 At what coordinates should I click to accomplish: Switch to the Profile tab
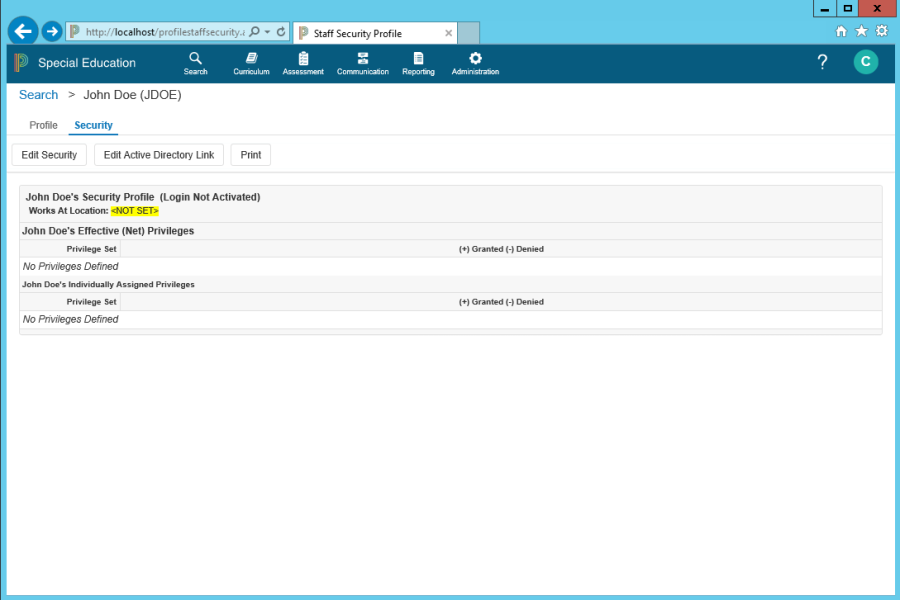coord(43,125)
